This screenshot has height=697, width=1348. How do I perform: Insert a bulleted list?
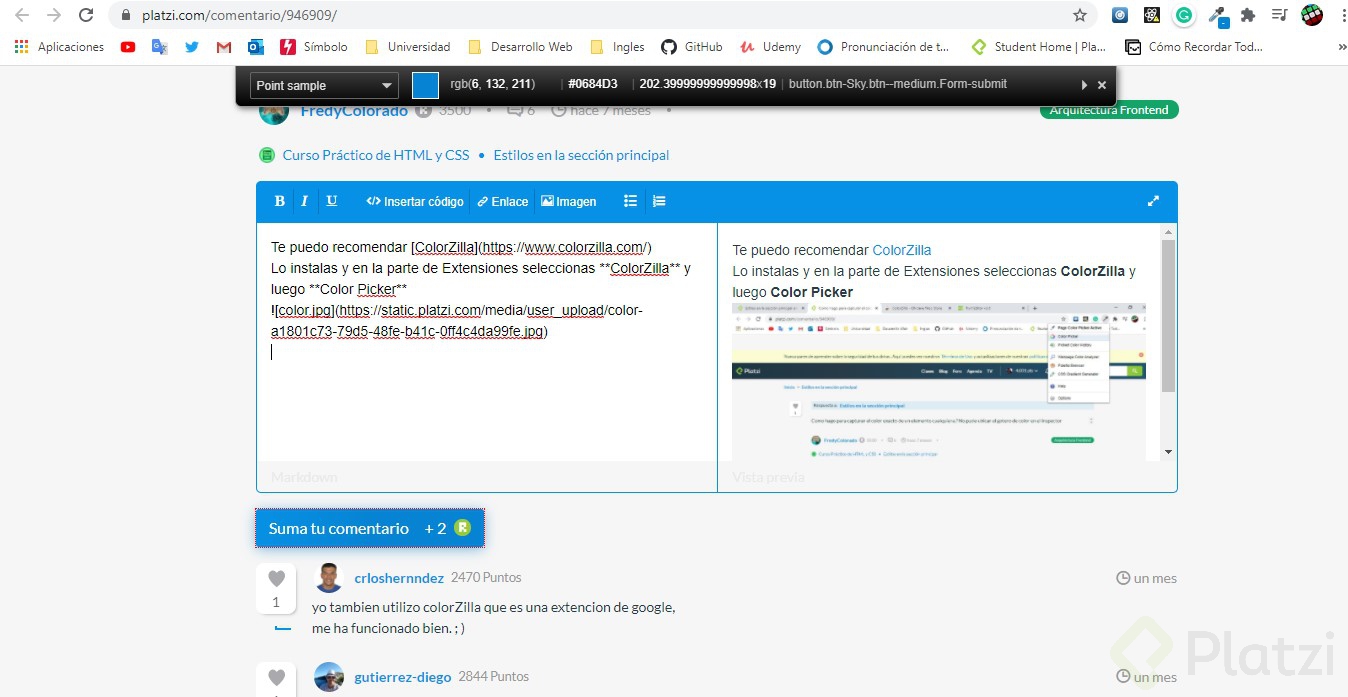tap(631, 201)
